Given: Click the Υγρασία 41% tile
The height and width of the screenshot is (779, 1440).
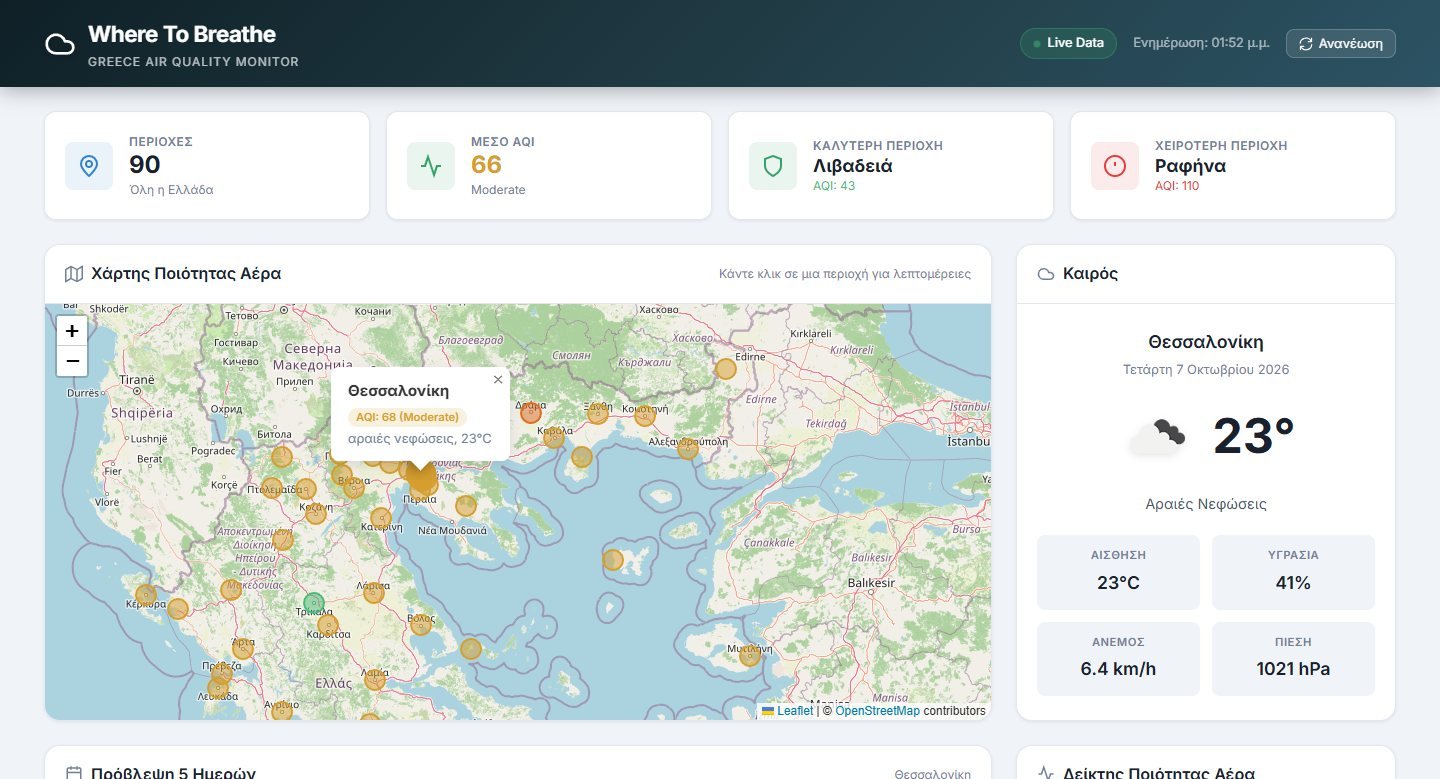Looking at the screenshot, I should (x=1293, y=572).
